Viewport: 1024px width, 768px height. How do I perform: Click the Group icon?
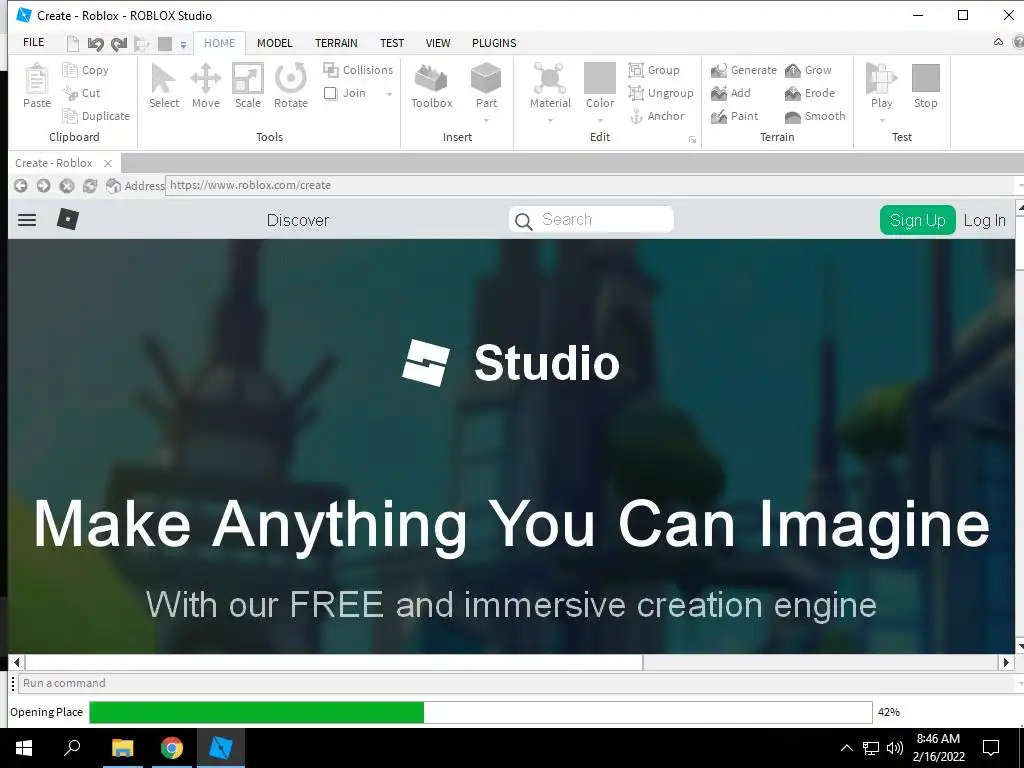coord(636,69)
